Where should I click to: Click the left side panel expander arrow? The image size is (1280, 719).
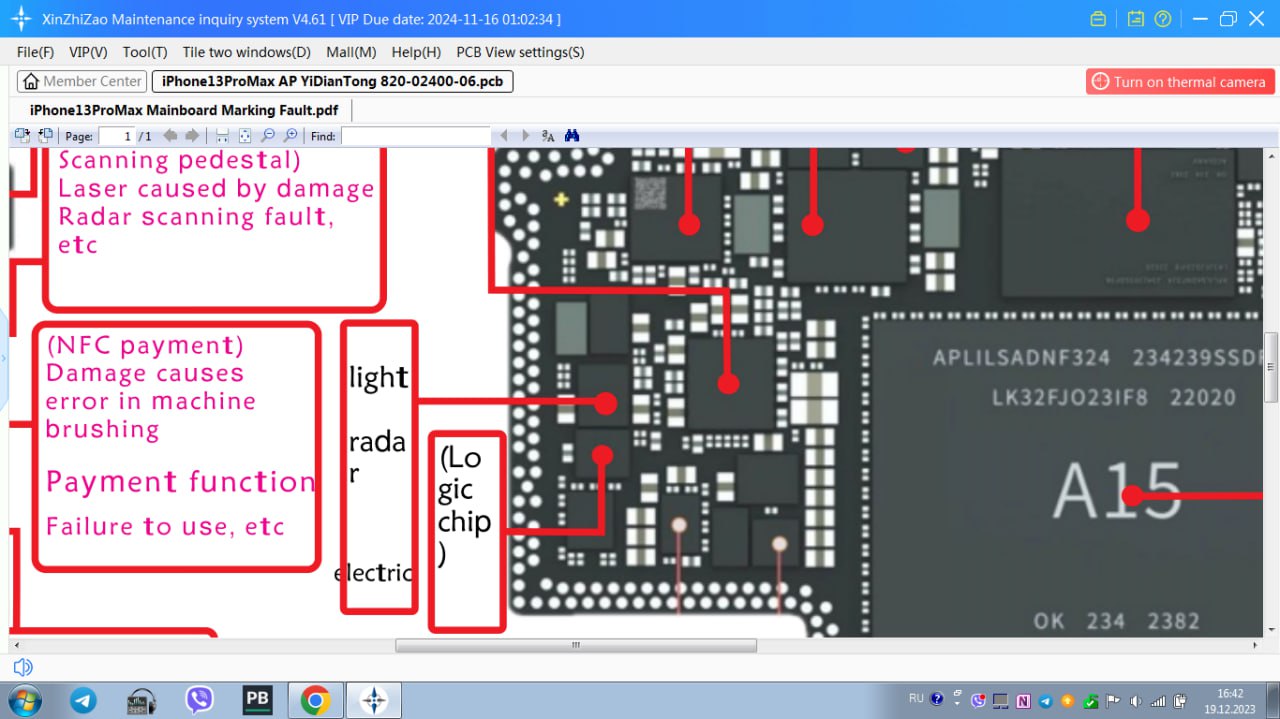click(x=3, y=357)
